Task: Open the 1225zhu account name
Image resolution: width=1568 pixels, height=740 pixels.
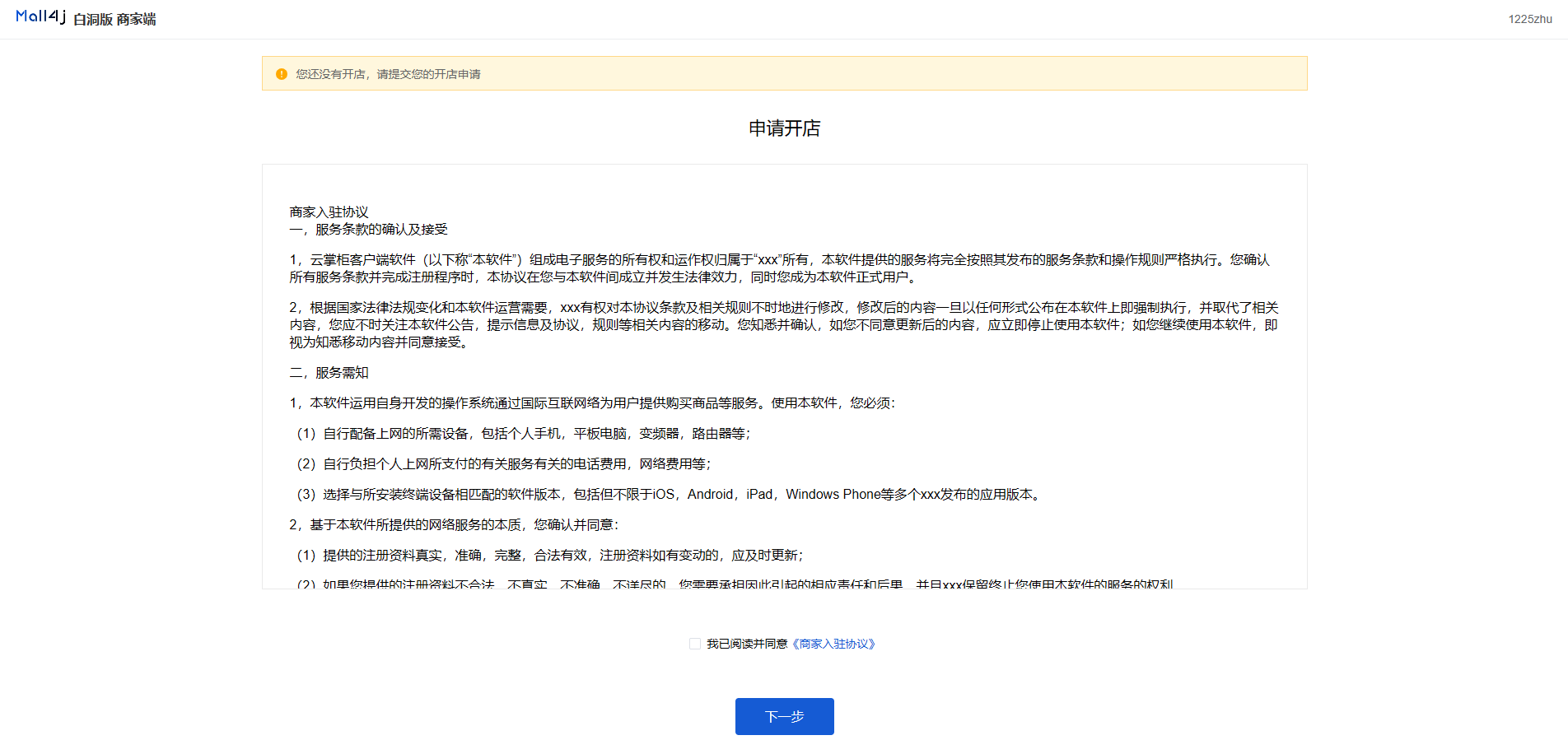Action: click(x=1530, y=19)
